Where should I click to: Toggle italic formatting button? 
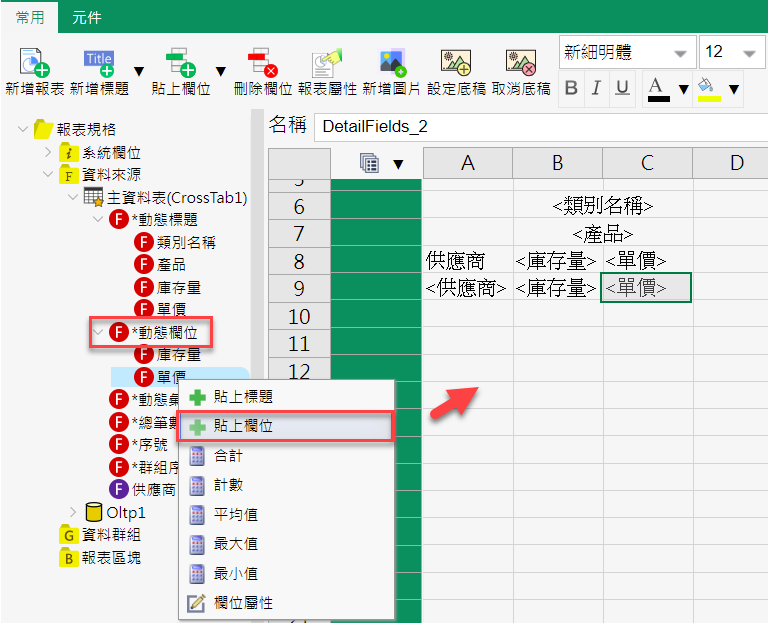[597, 89]
